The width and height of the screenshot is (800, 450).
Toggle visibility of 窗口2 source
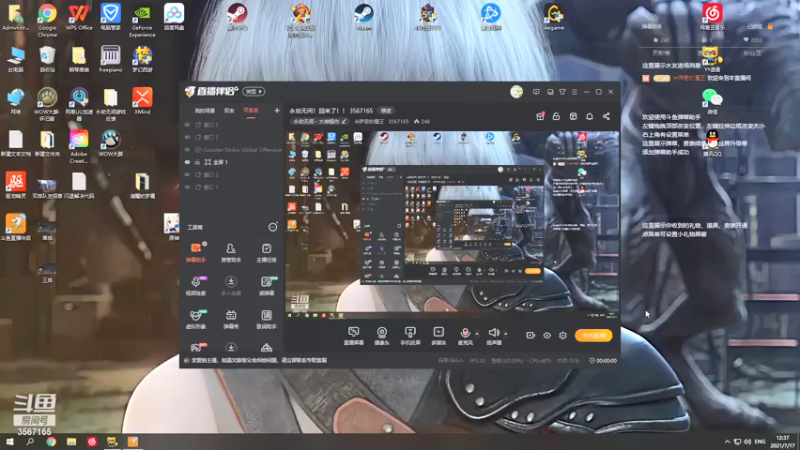pyautogui.click(x=187, y=174)
